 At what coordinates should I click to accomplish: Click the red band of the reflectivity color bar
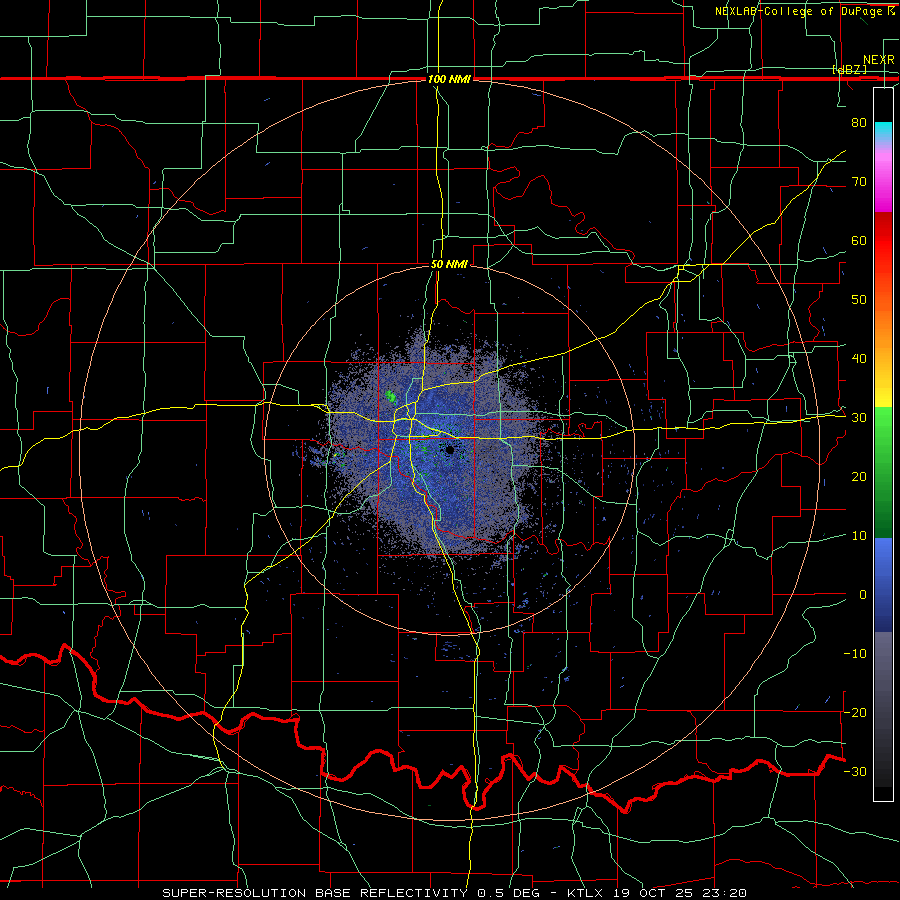tap(883, 241)
